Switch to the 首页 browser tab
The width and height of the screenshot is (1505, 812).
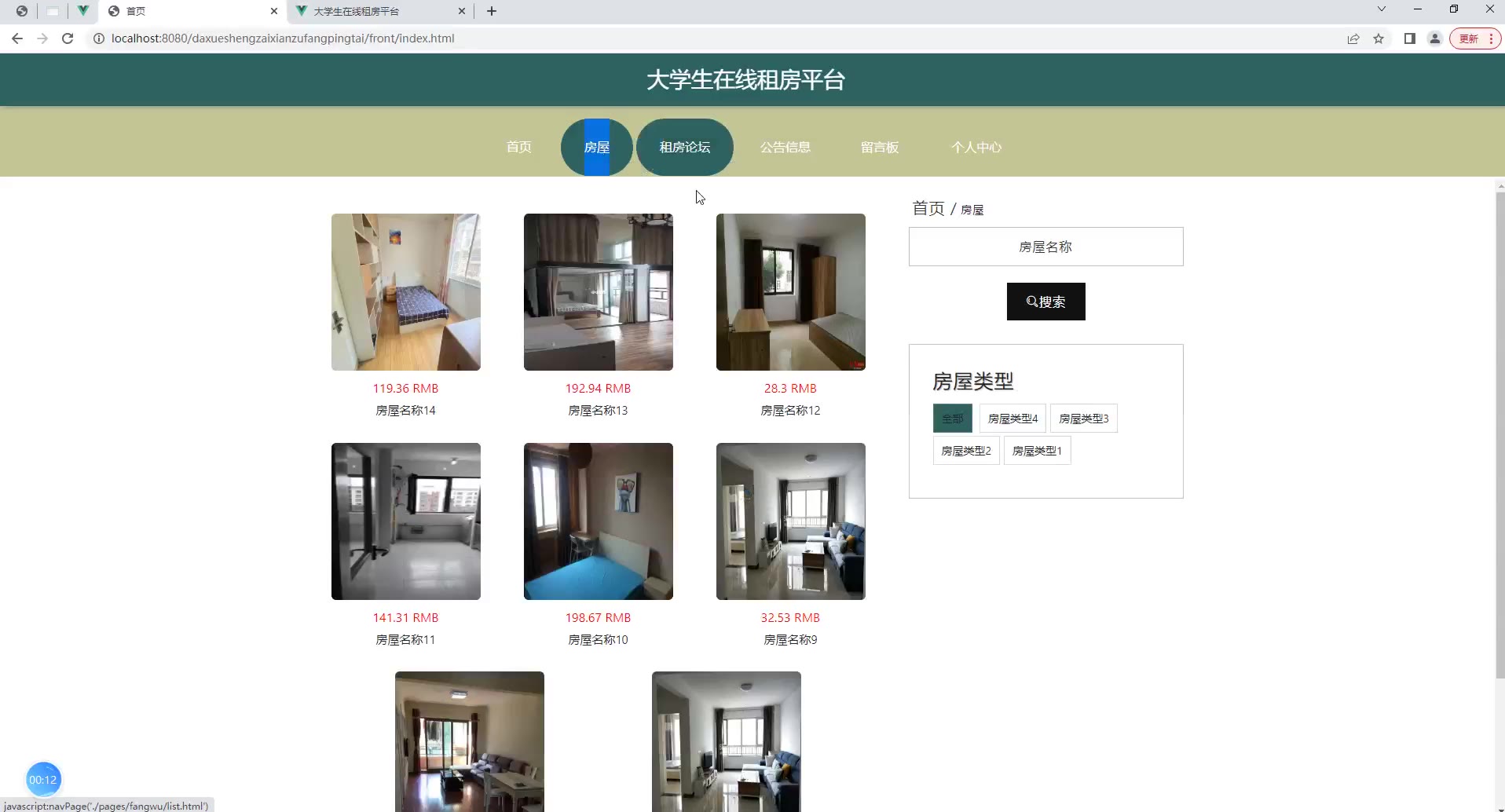tap(192, 11)
